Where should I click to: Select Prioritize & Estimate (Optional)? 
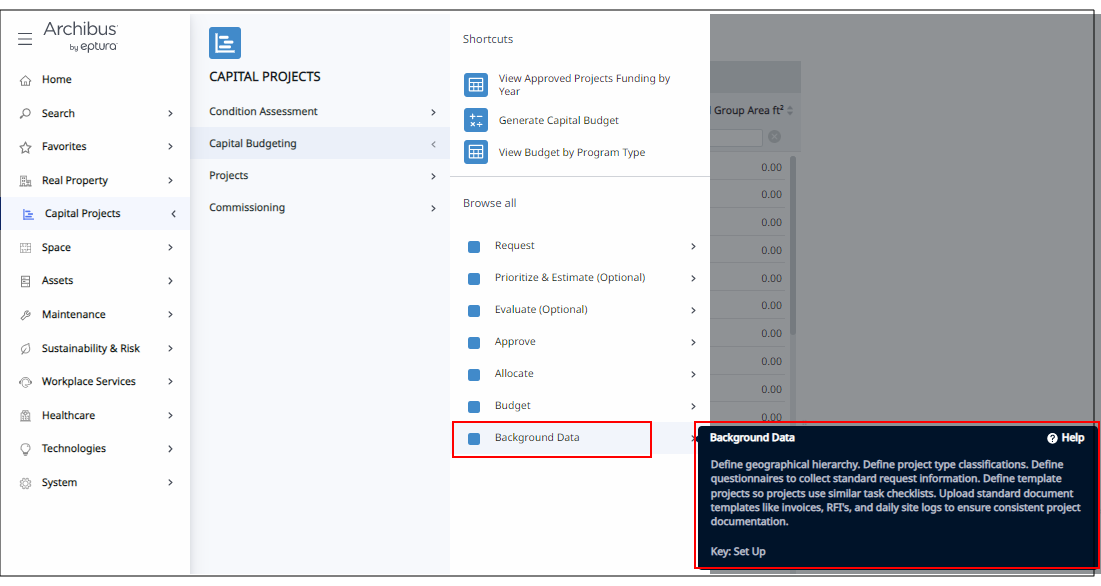(570, 277)
